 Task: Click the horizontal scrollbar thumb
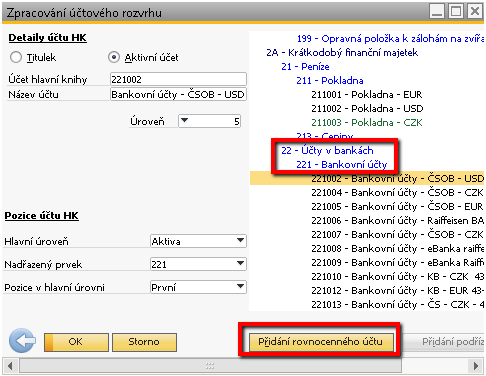pos(210,366)
